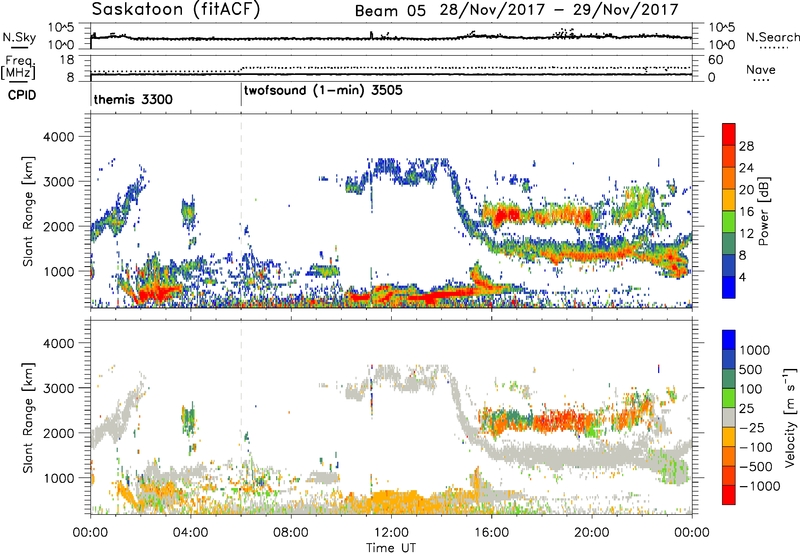Click the 'Nave' legend label
Screen dimensions: 800x554
click(x=761, y=69)
